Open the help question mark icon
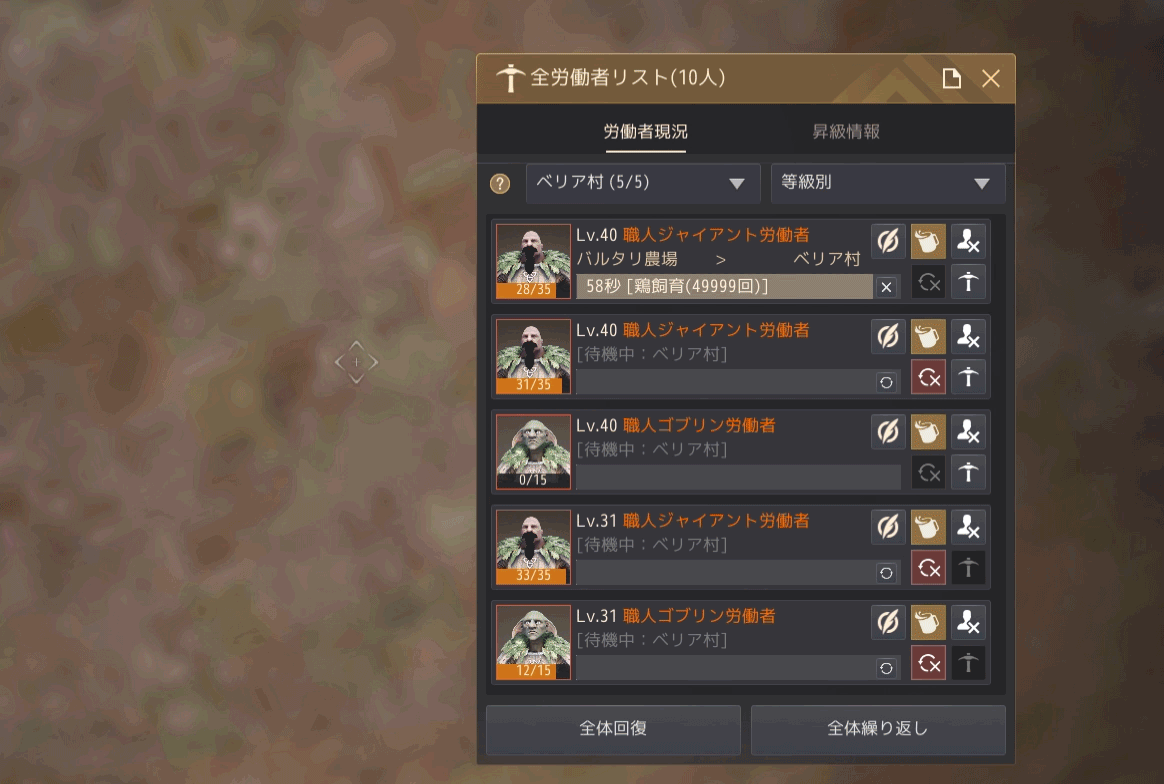This screenshot has height=784, width=1164. tap(500, 183)
